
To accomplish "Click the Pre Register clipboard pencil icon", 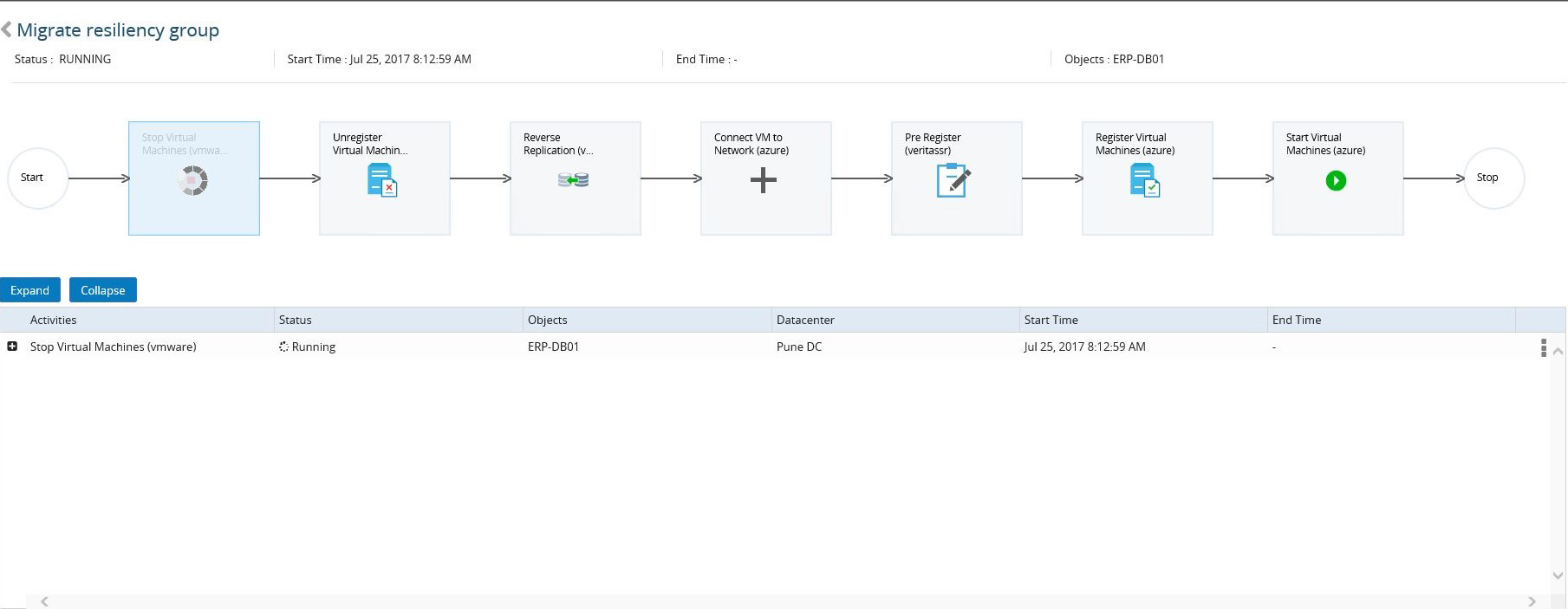I will tap(953, 180).
